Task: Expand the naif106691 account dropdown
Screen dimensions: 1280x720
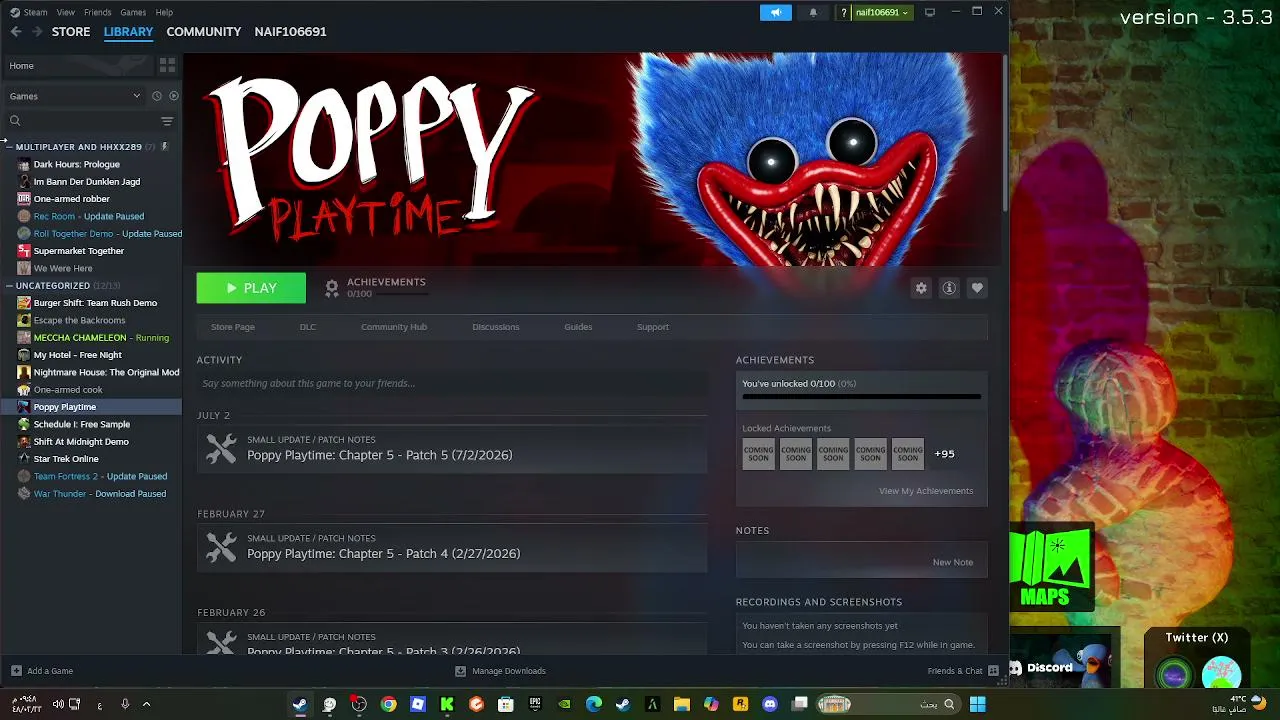Action: [882, 12]
